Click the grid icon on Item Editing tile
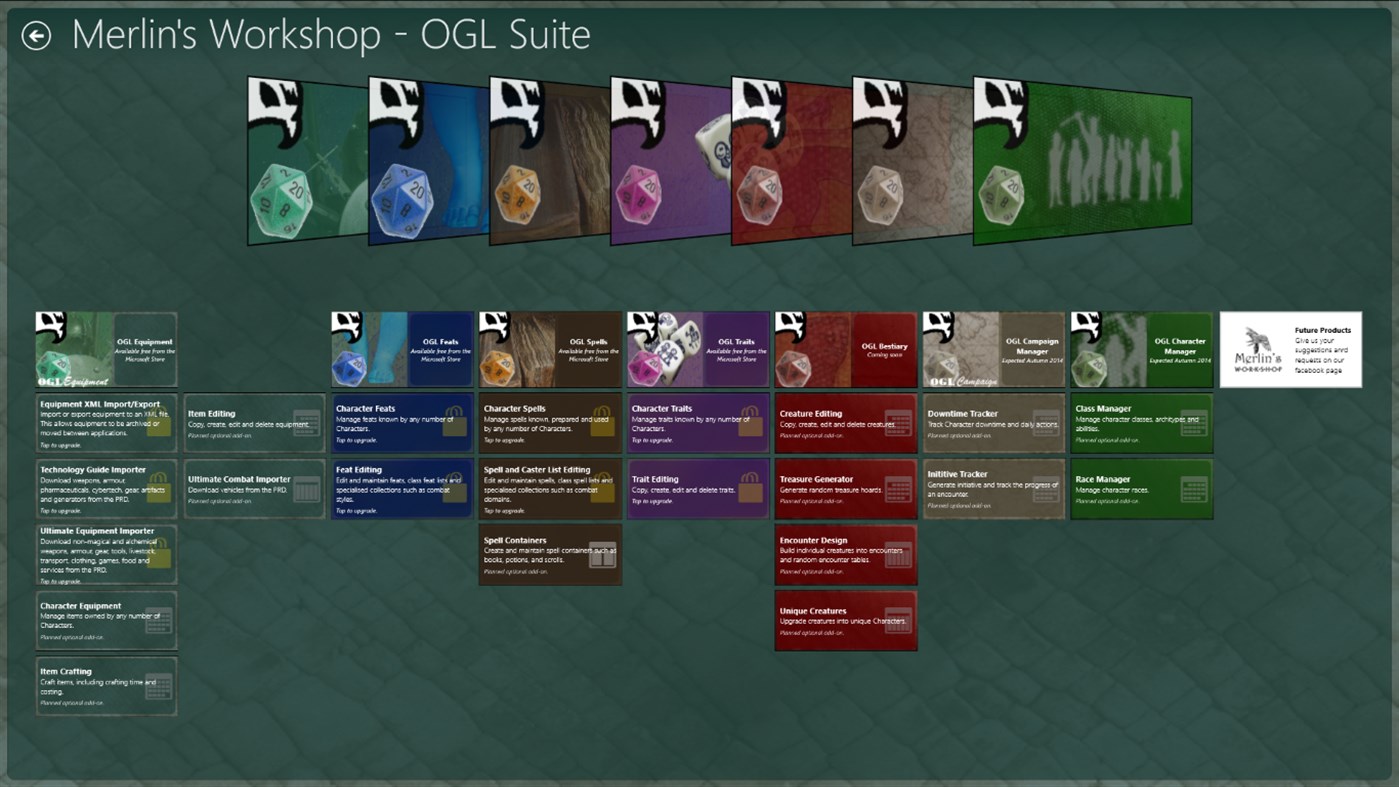The image size is (1399, 787). click(306, 422)
